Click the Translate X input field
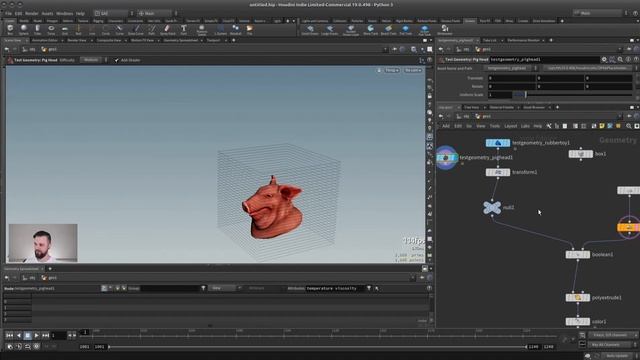The image size is (640, 360). [512, 78]
